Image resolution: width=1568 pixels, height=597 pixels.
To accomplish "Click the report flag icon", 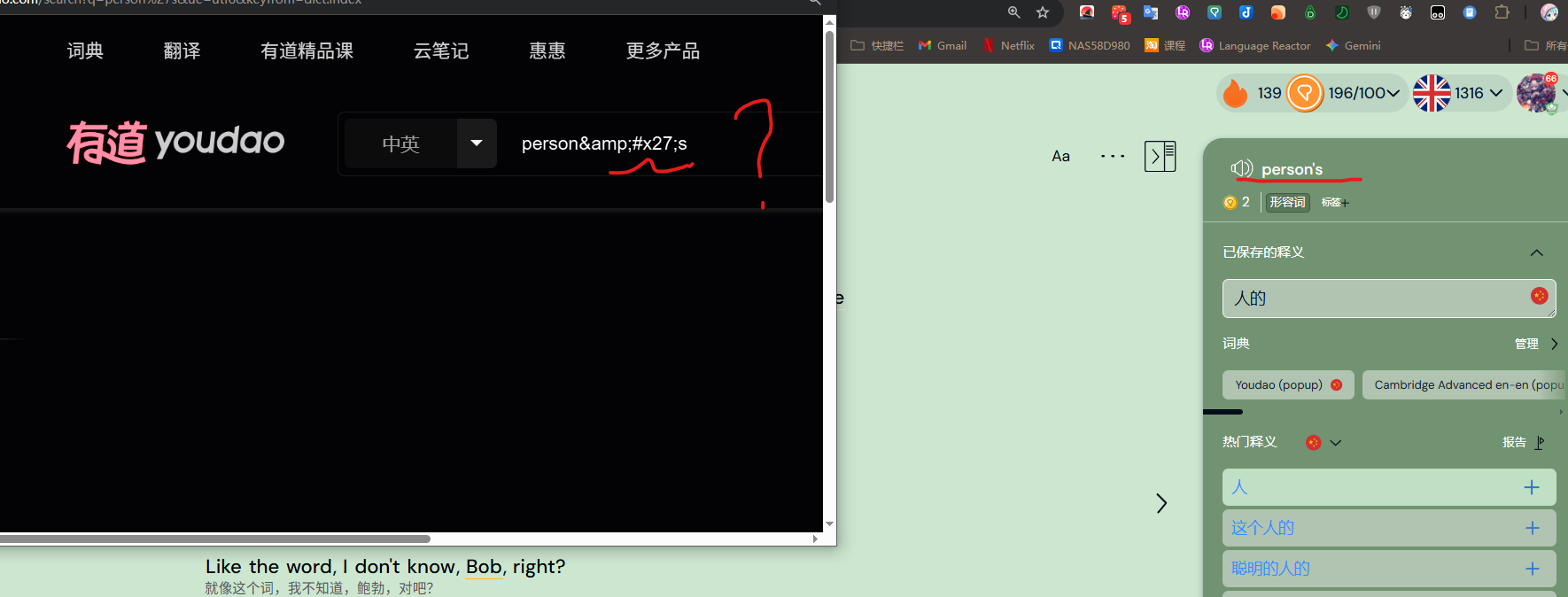I will 1540,442.
